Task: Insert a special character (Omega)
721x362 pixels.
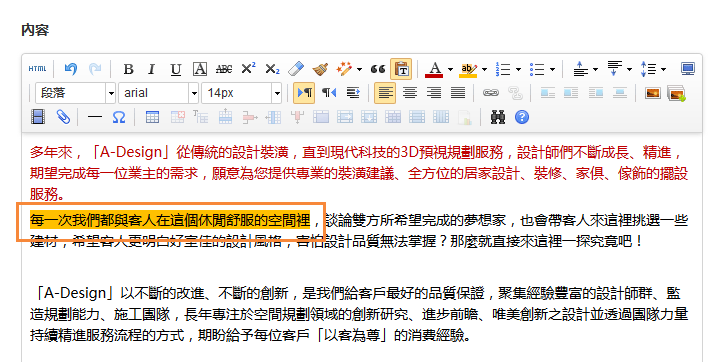Action: pyautogui.click(x=119, y=117)
